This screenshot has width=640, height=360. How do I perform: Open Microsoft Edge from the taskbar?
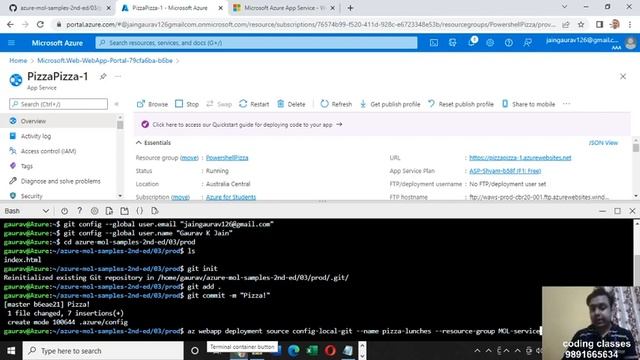click(293, 350)
